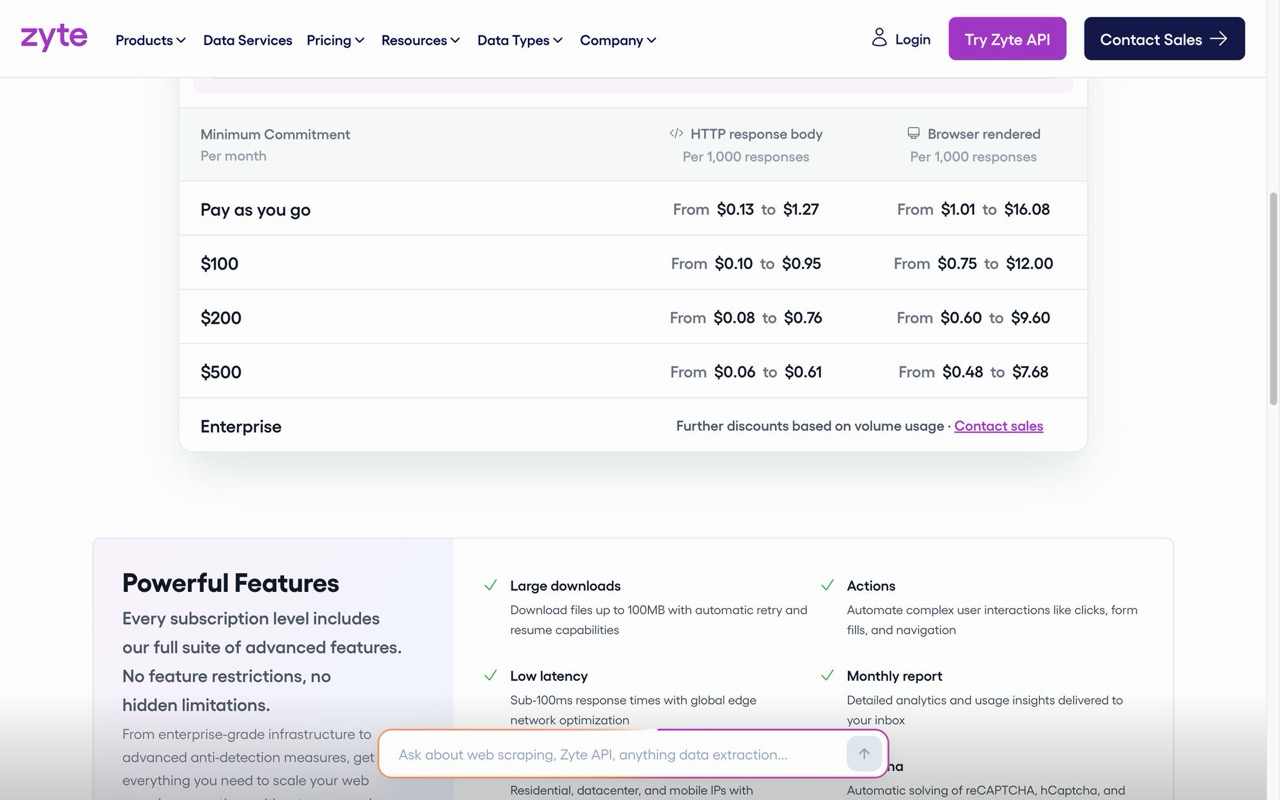Click the checkmark beside Low latency
The height and width of the screenshot is (800, 1280).
coord(491,675)
